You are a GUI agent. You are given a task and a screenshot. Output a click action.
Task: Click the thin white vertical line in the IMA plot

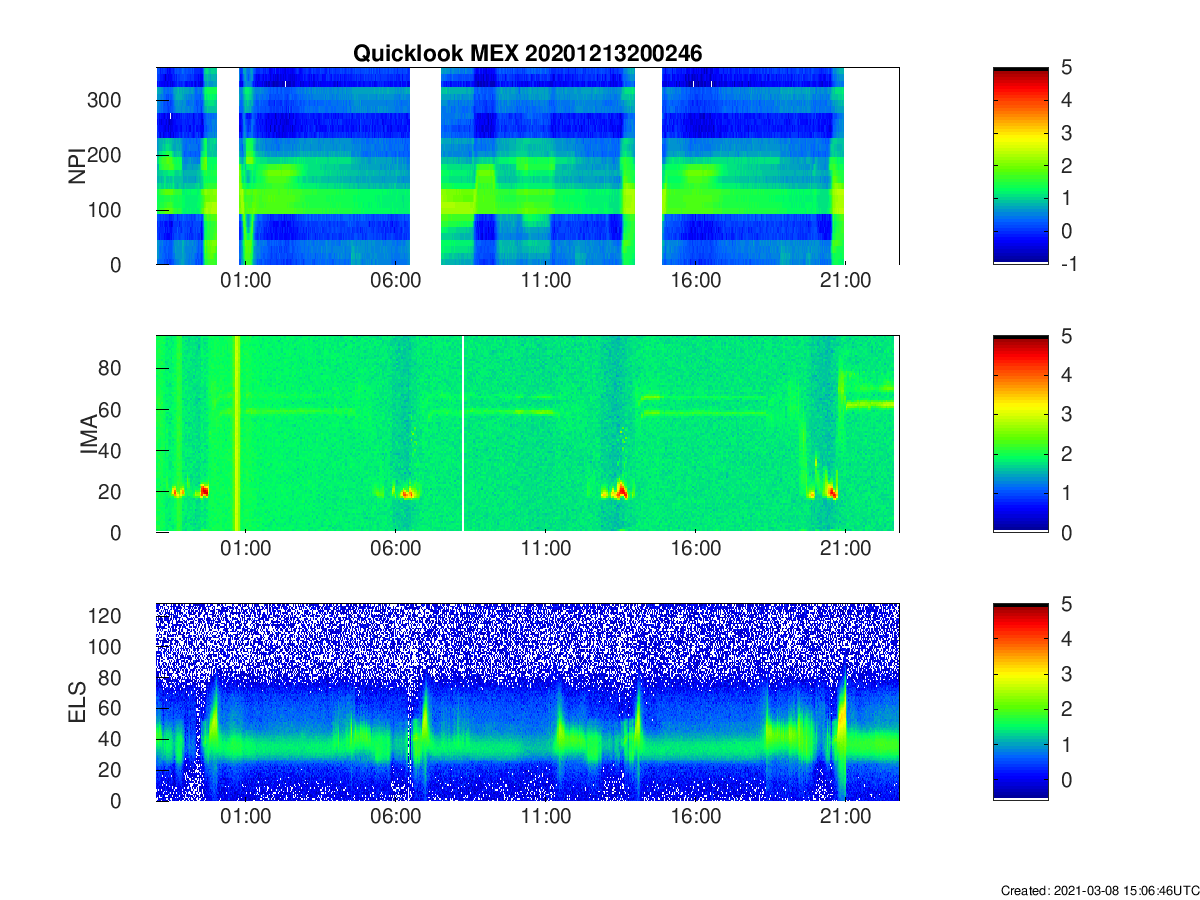tap(463, 434)
